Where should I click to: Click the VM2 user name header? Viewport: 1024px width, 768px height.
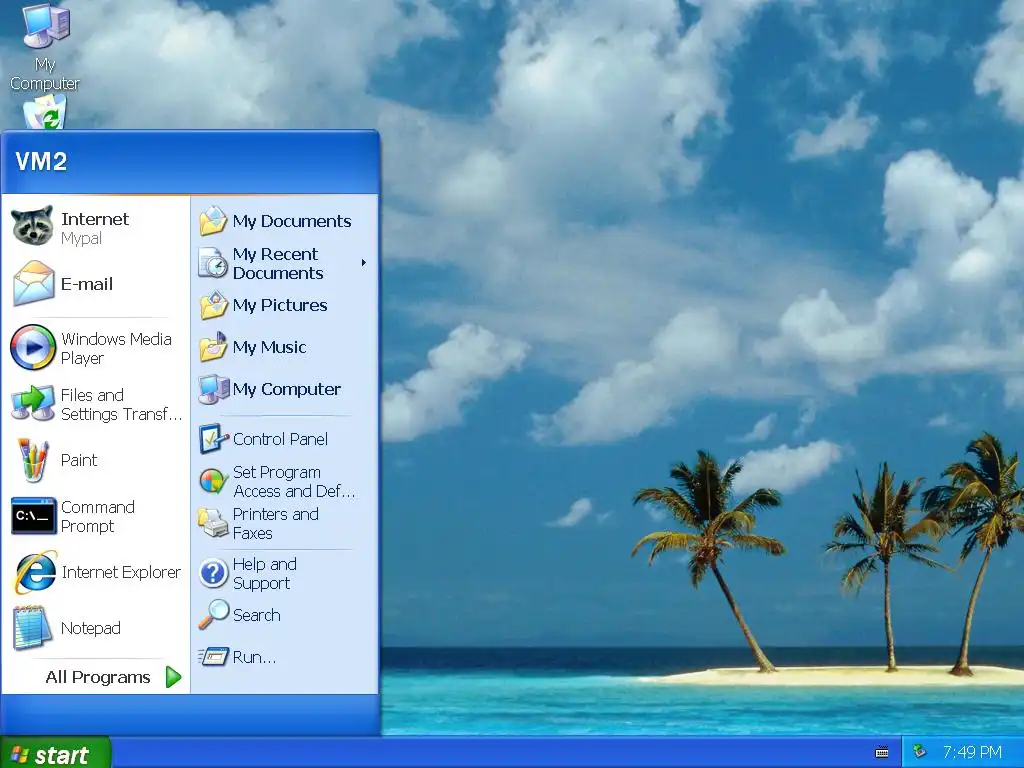pyautogui.click(x=41, y=161)
